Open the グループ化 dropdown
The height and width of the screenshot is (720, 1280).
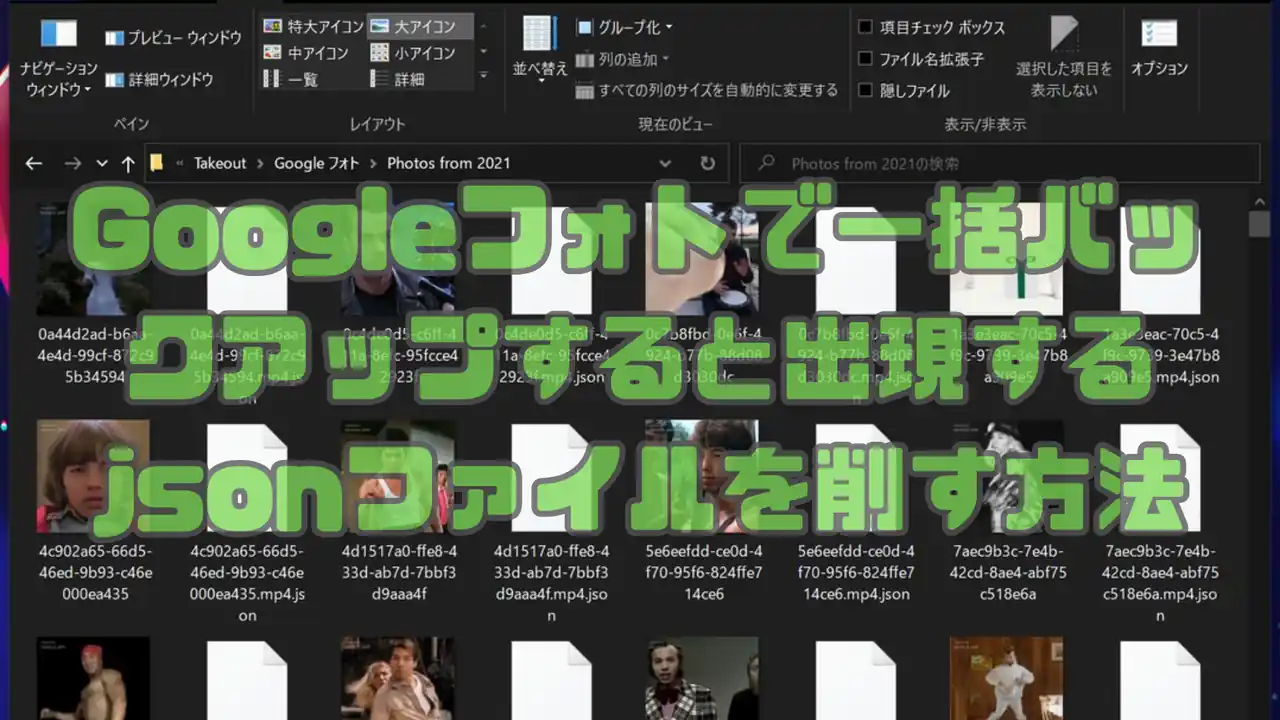[x=625, y=27]
